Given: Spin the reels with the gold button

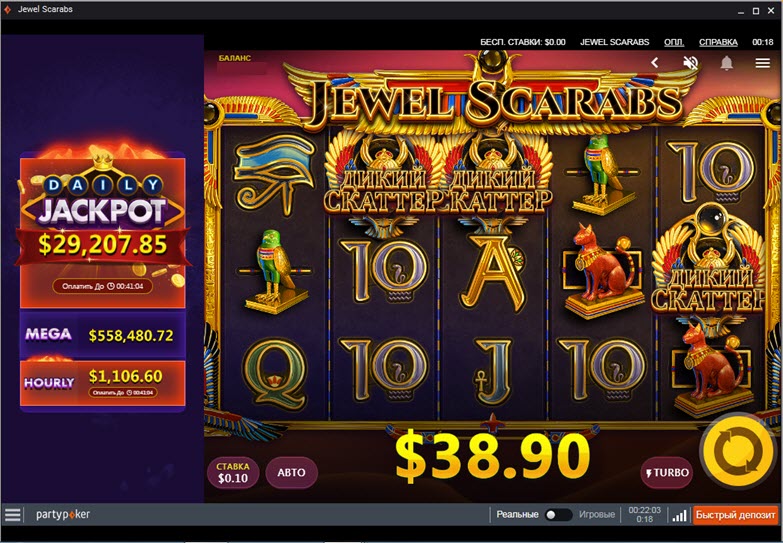Looking at the screenshot, I should pyautogui.click(x=738, y=452).
